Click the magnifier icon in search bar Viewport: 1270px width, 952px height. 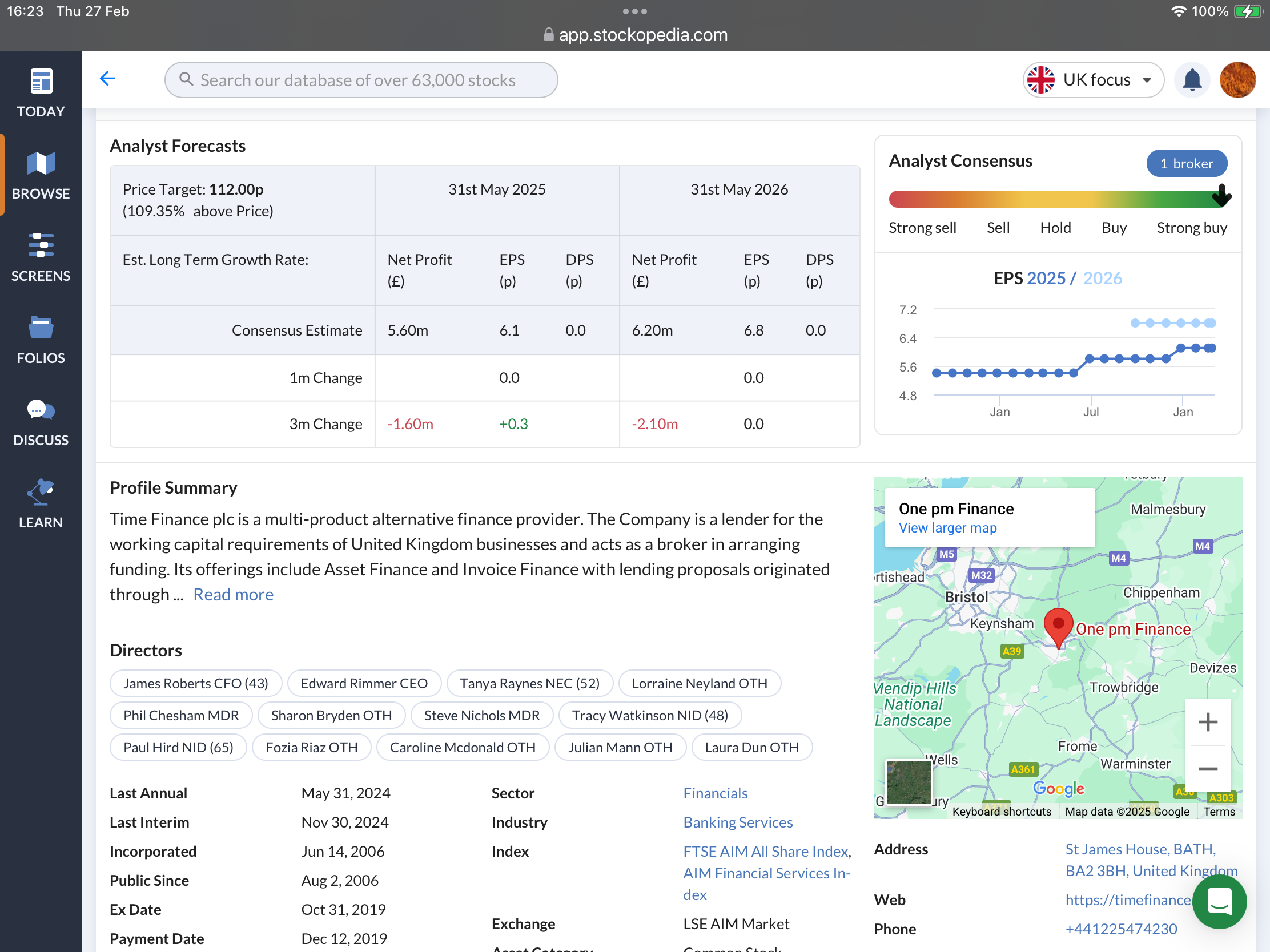point(186,79)
